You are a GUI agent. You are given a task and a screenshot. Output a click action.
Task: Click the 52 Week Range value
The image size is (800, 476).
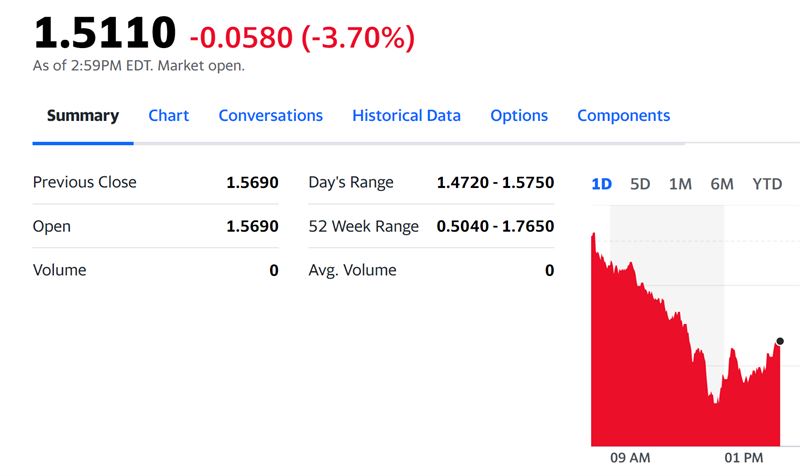click(495, 226)
